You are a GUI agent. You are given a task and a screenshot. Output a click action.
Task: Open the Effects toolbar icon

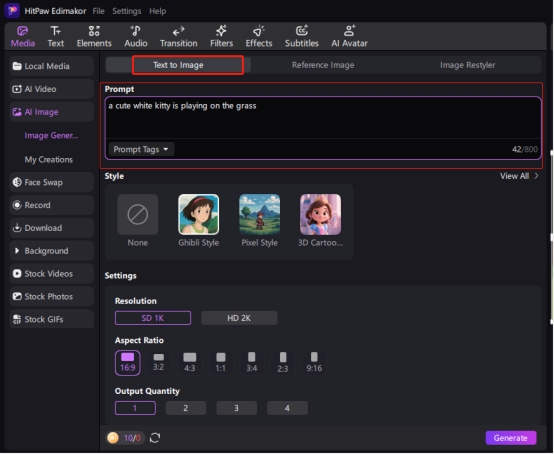tap(259, 36)
